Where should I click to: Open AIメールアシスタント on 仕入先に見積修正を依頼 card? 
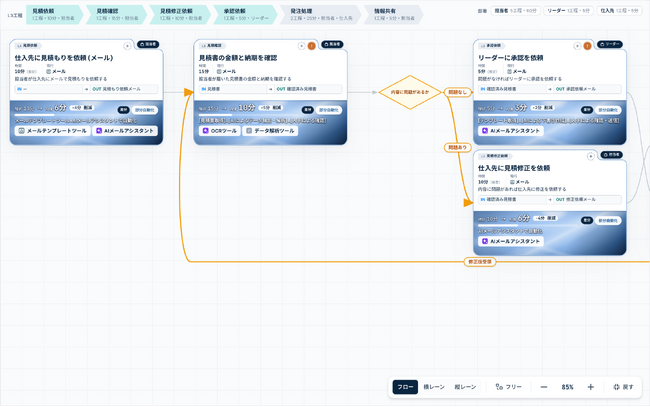click(x=511, y=241)
